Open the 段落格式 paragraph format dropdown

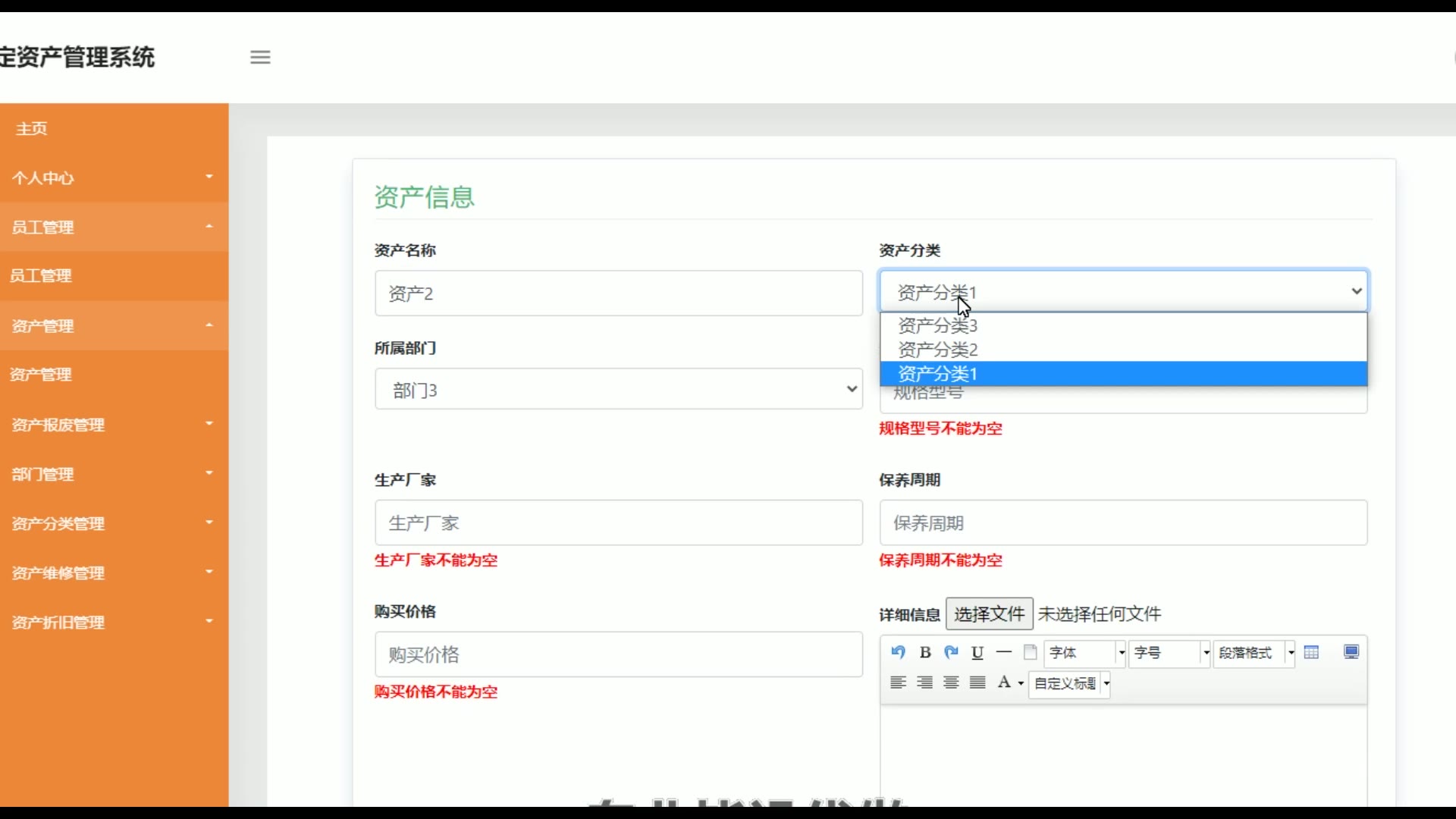point(1254,653)
